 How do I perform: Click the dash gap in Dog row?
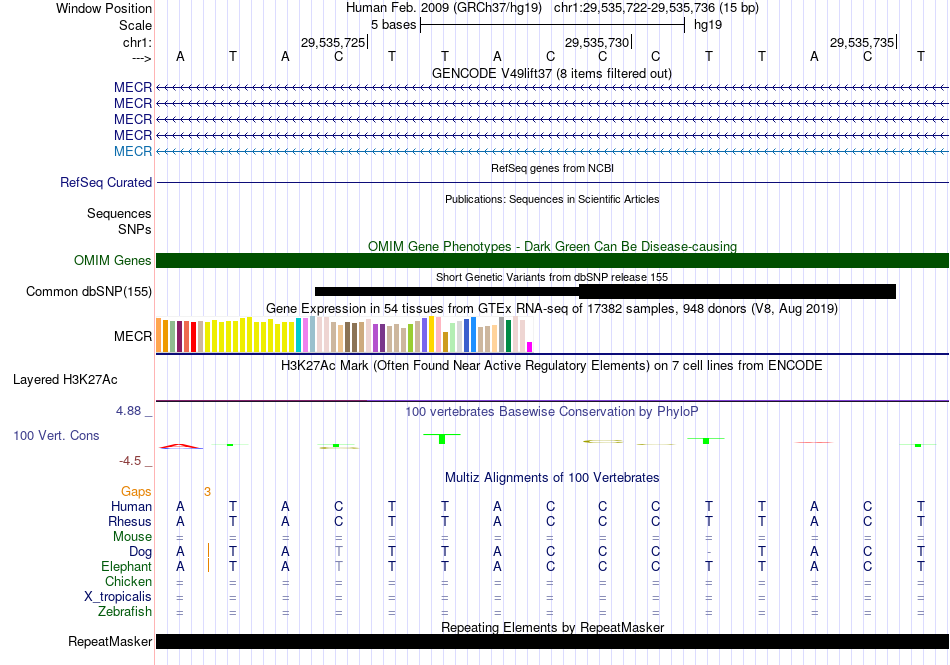[708, 552]
